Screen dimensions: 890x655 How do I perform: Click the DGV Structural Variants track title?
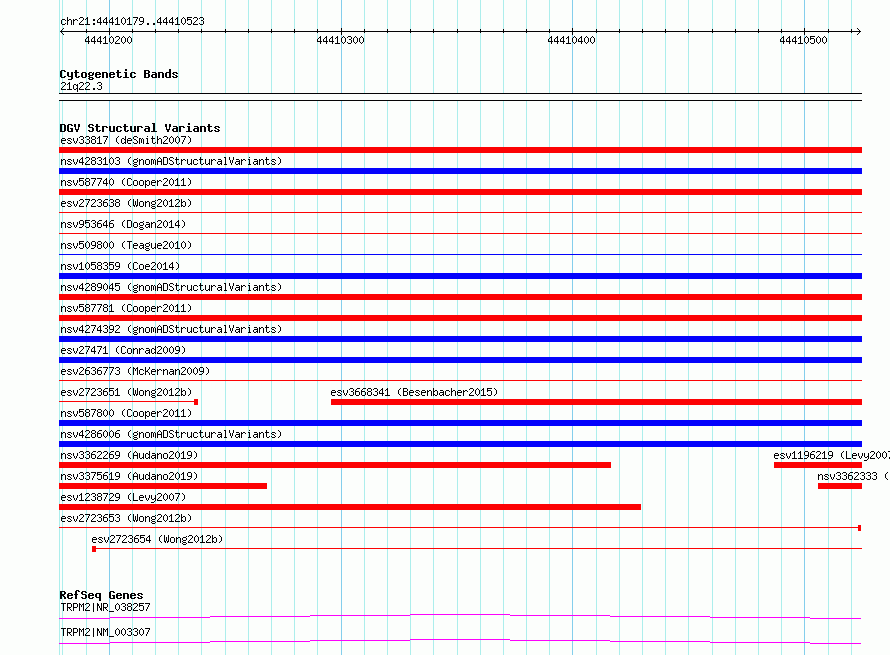coord(140,128)
